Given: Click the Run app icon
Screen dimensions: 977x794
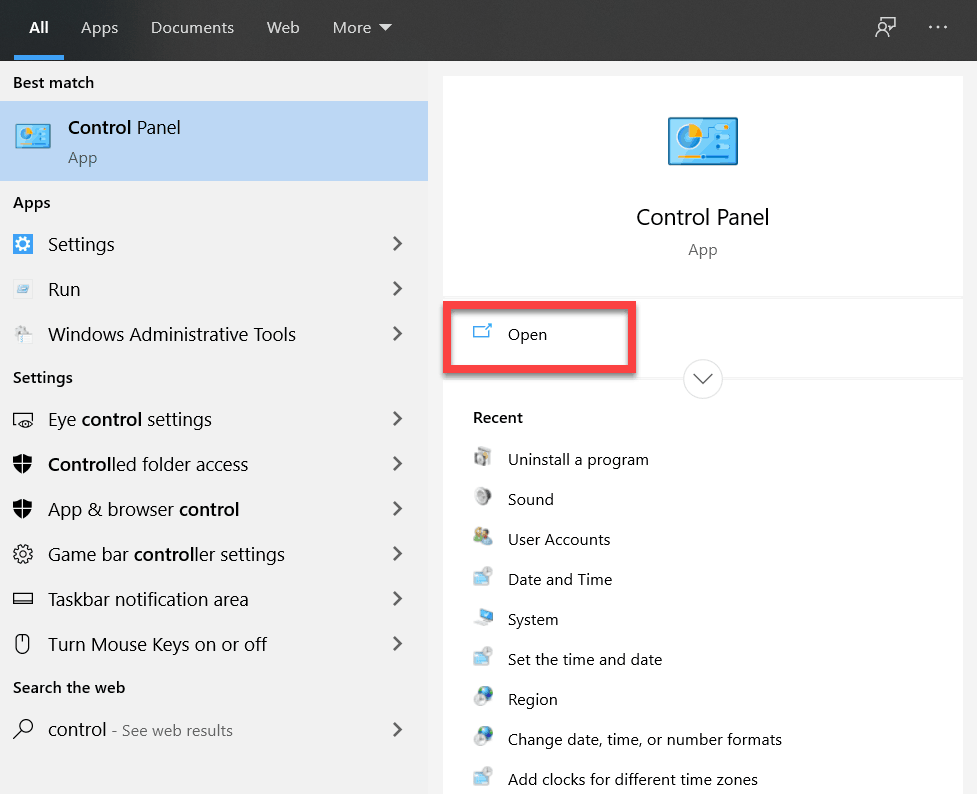Looking at the screenshot, I should pos(23,289).
